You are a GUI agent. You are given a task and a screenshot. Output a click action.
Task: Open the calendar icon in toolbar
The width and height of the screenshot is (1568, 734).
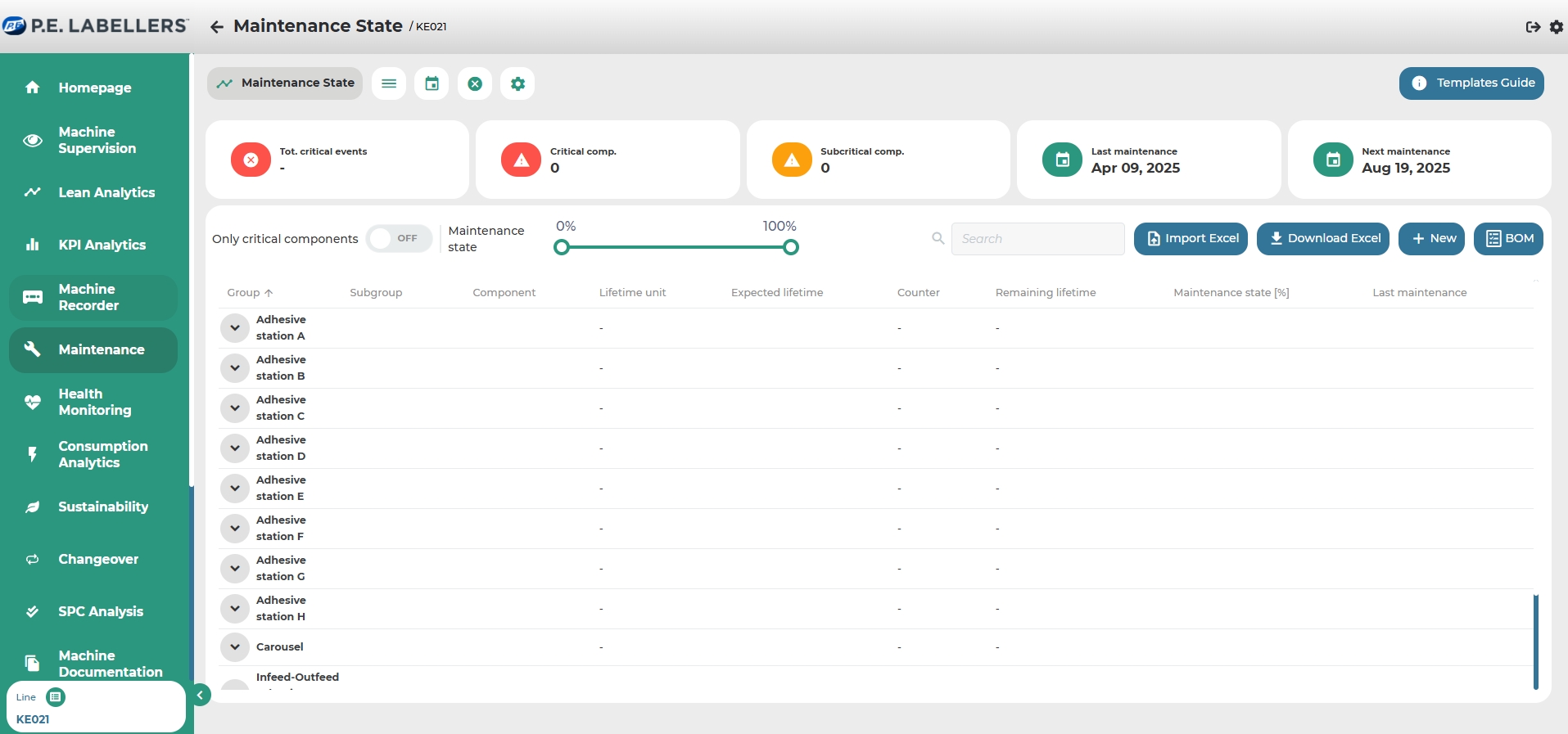coord(432,83)
